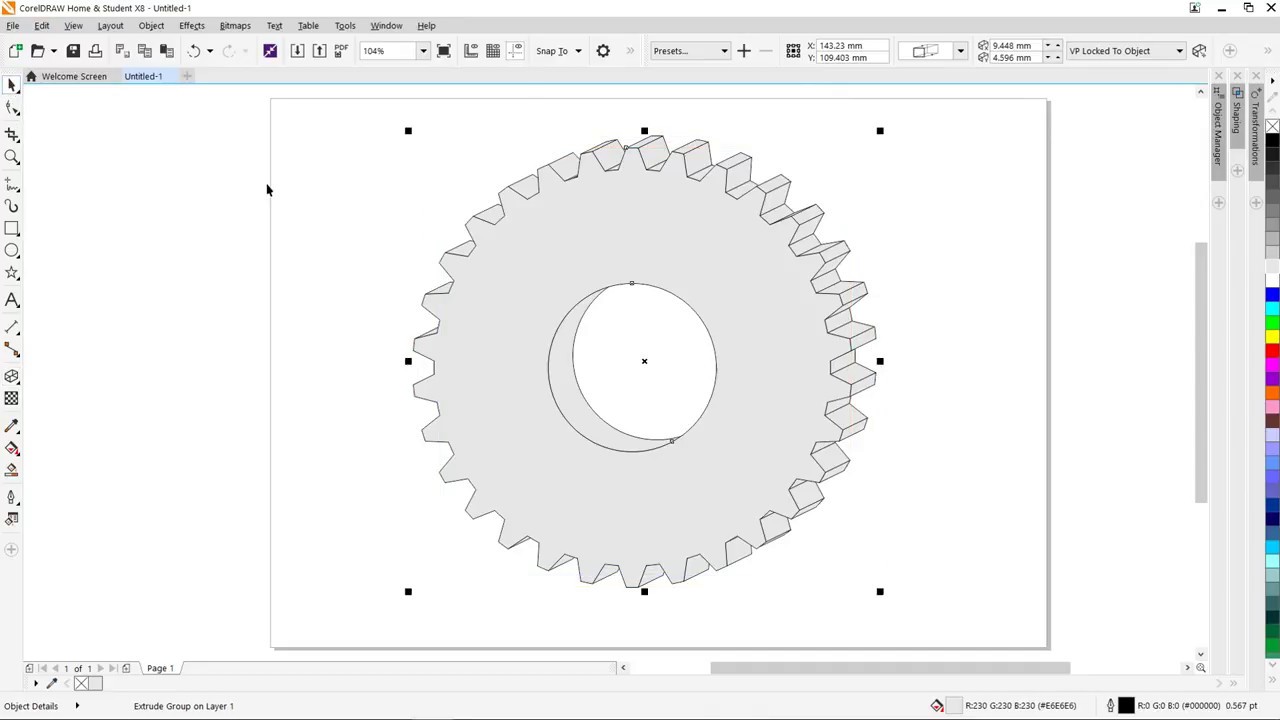Click the Full-screen preview icon

[x=444, y=51]
